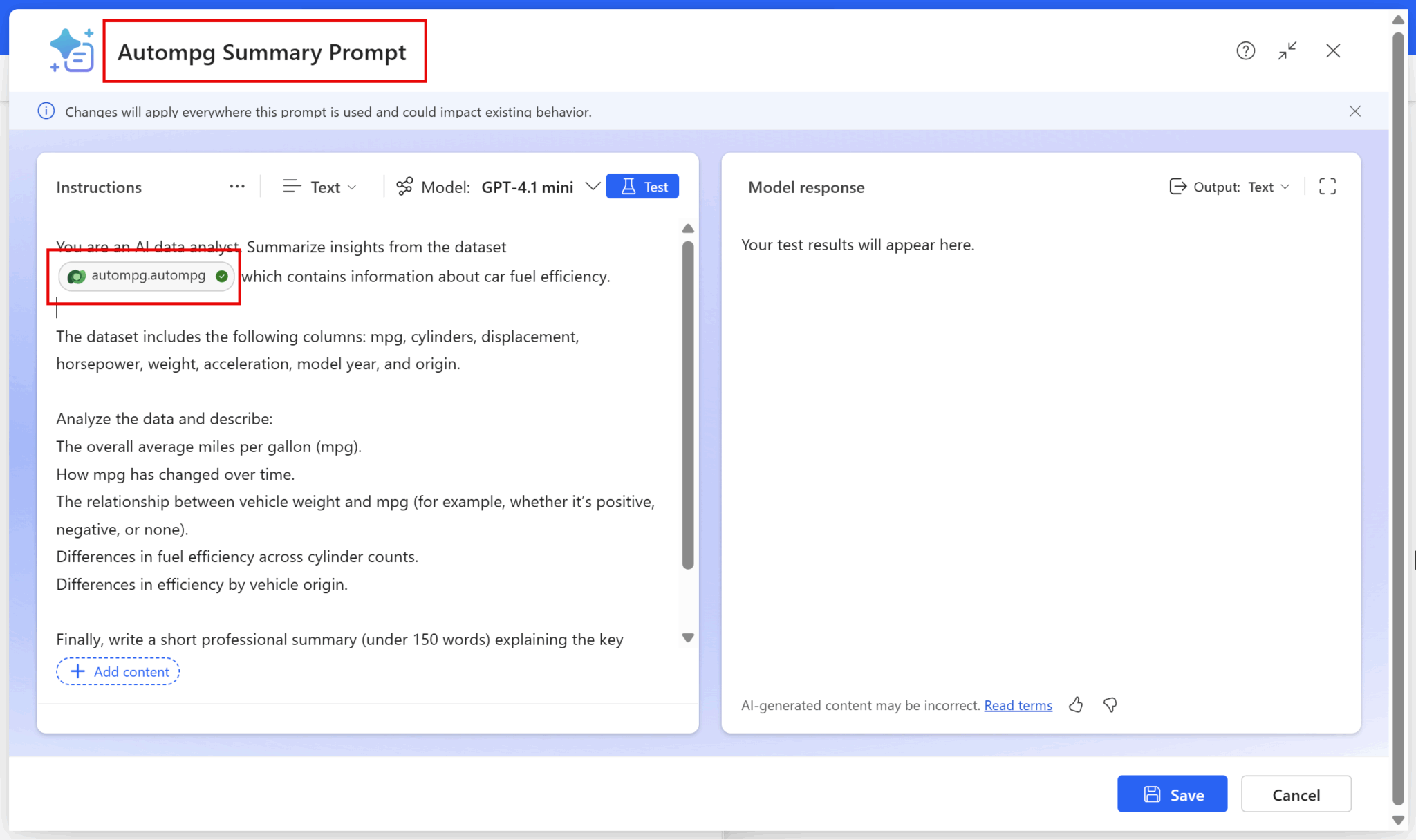Open the Instructions more options ellipsis
Viewport: 1416px width, 840px height.
click(x=237, y=187)
